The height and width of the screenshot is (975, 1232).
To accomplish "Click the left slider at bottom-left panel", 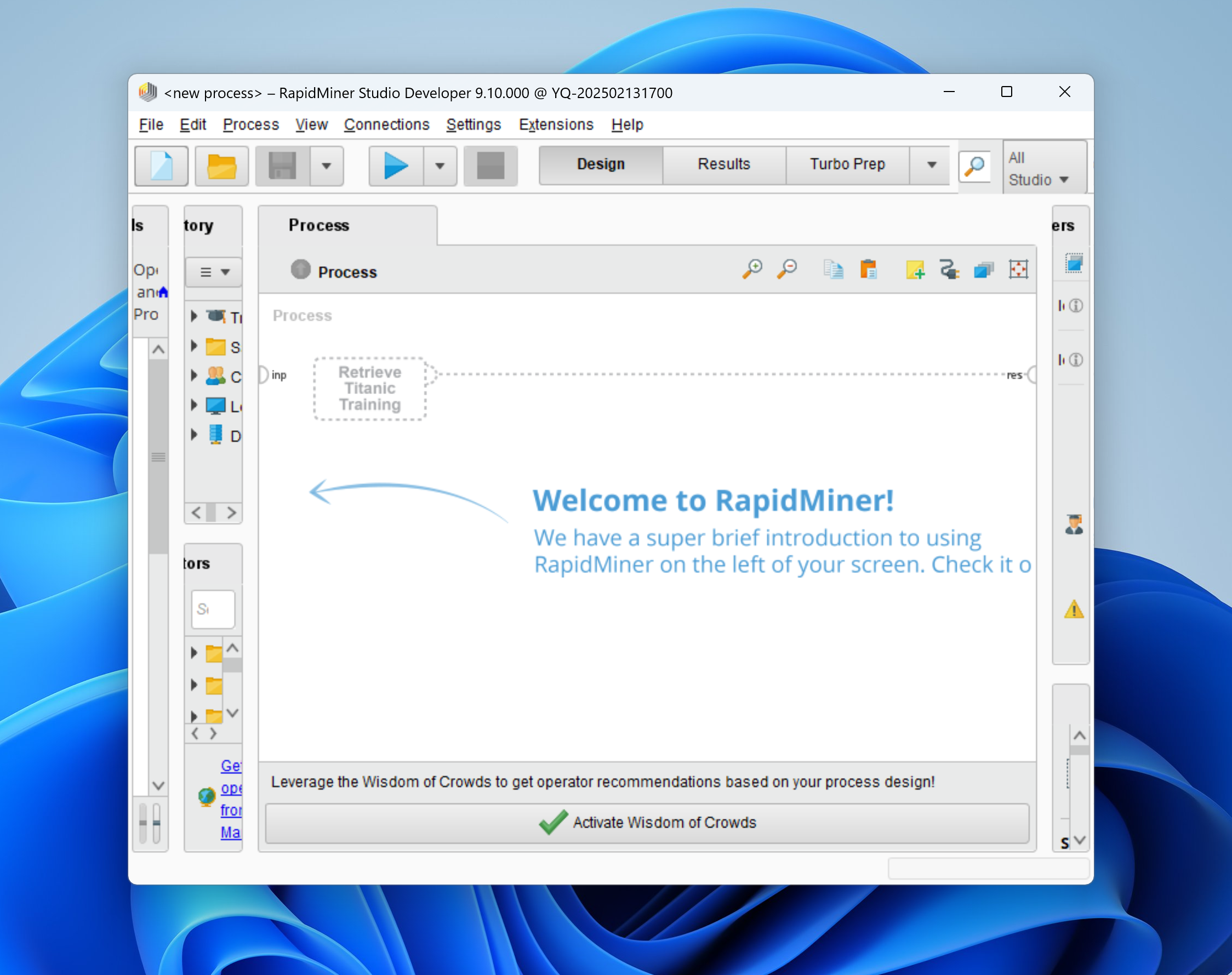I will [x=142, y=823].
